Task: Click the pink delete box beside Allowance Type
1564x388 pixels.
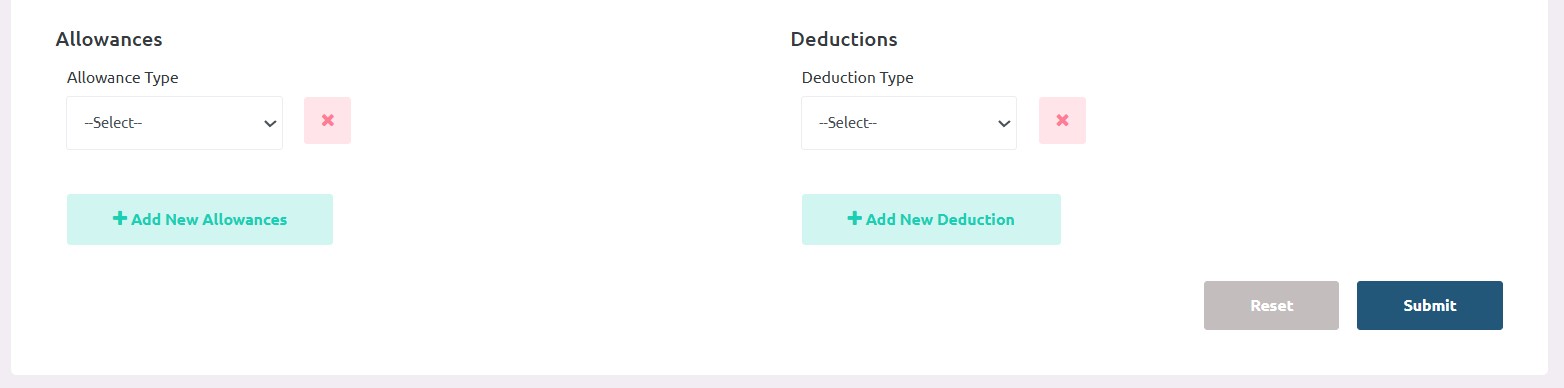Action: (327, 120)
